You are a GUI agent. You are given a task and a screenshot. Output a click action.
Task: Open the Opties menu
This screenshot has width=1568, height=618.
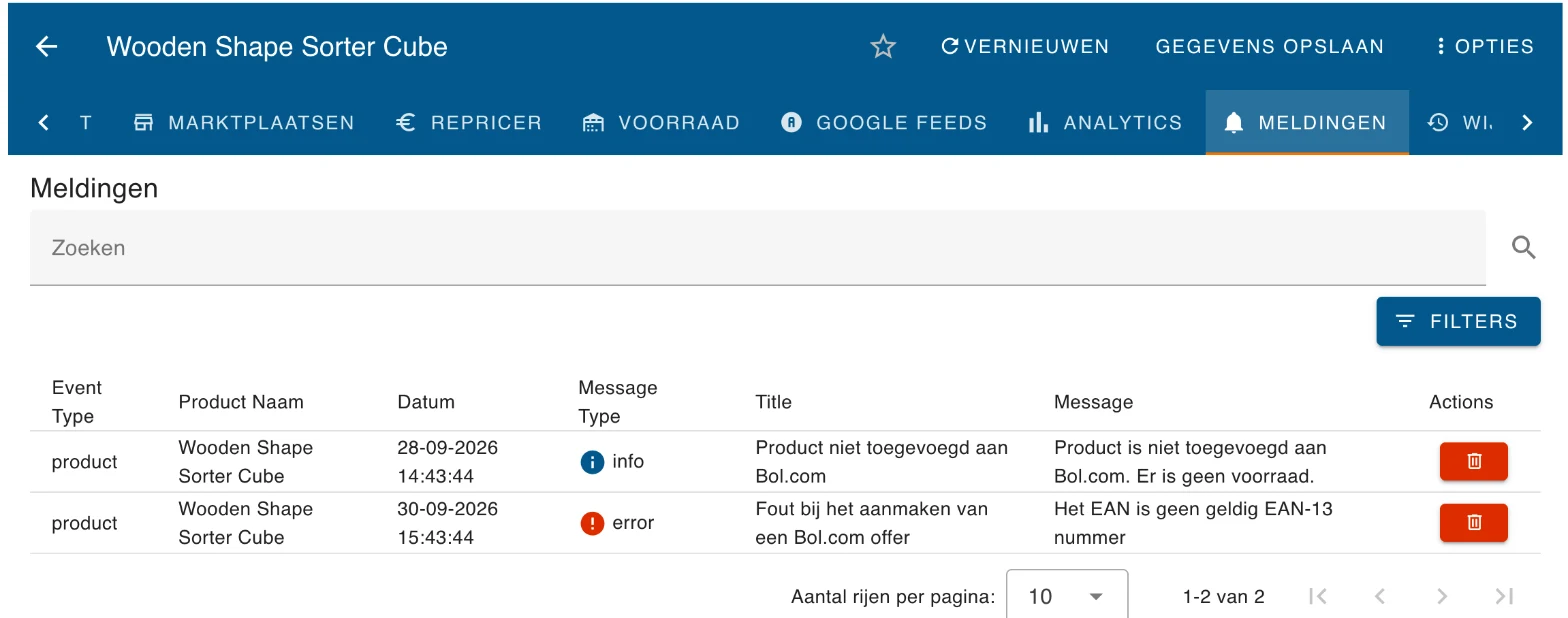coord(1484,47)
